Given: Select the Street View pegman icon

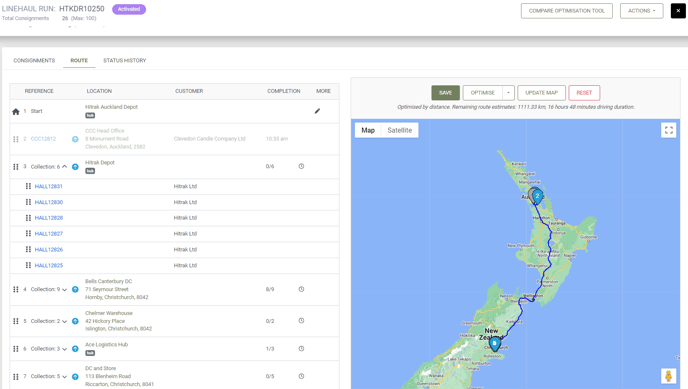Looking at the screenshot, I should pos(668,376).
